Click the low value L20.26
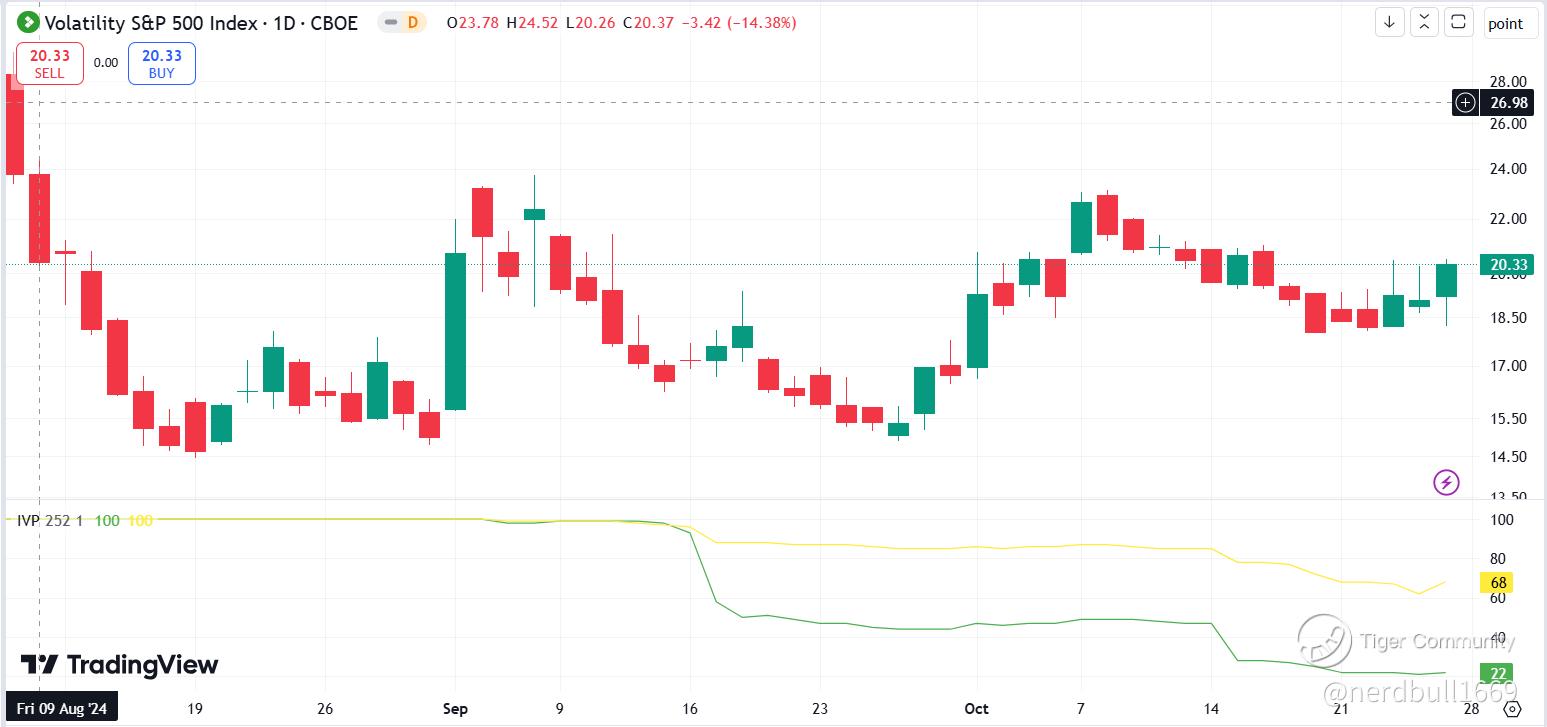 [x=591, y=22]
